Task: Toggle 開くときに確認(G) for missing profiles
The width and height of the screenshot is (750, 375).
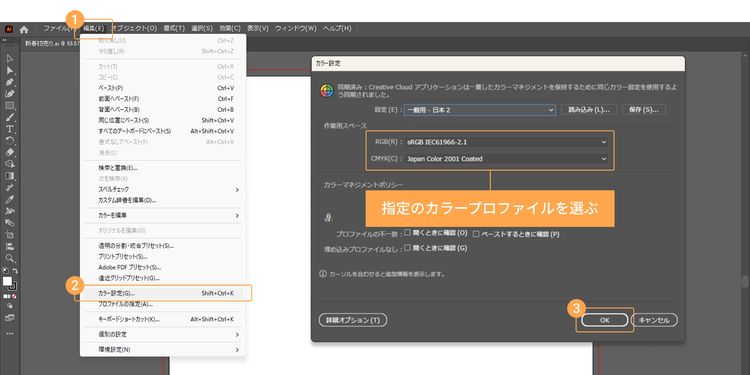Action: click(x=408, y=248)
